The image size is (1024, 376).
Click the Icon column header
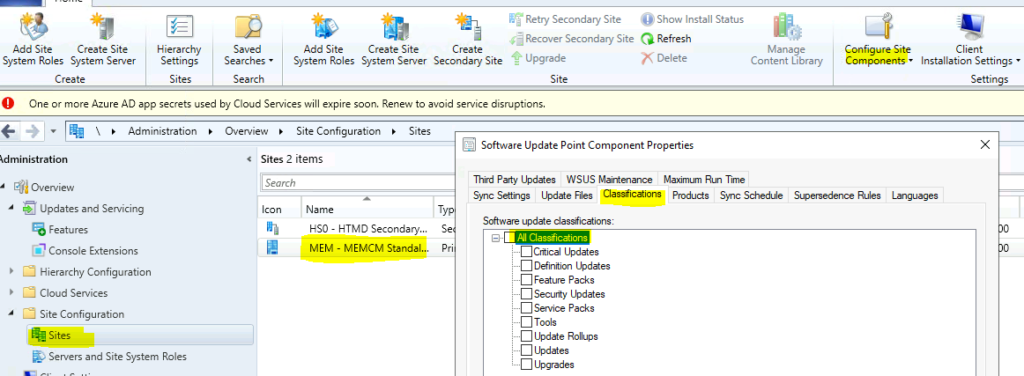click(x=280, y=209)
